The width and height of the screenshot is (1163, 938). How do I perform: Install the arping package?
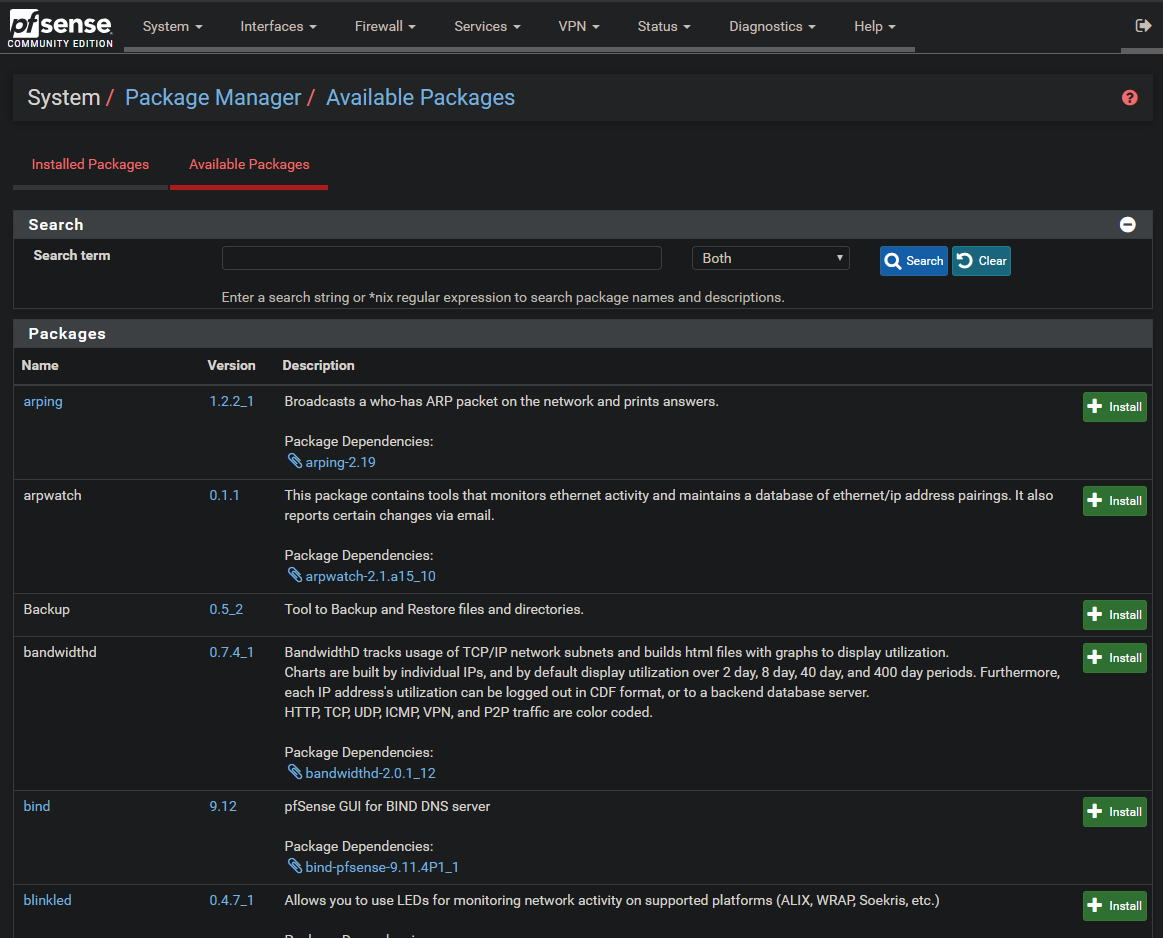click(x=1115, y=407)
